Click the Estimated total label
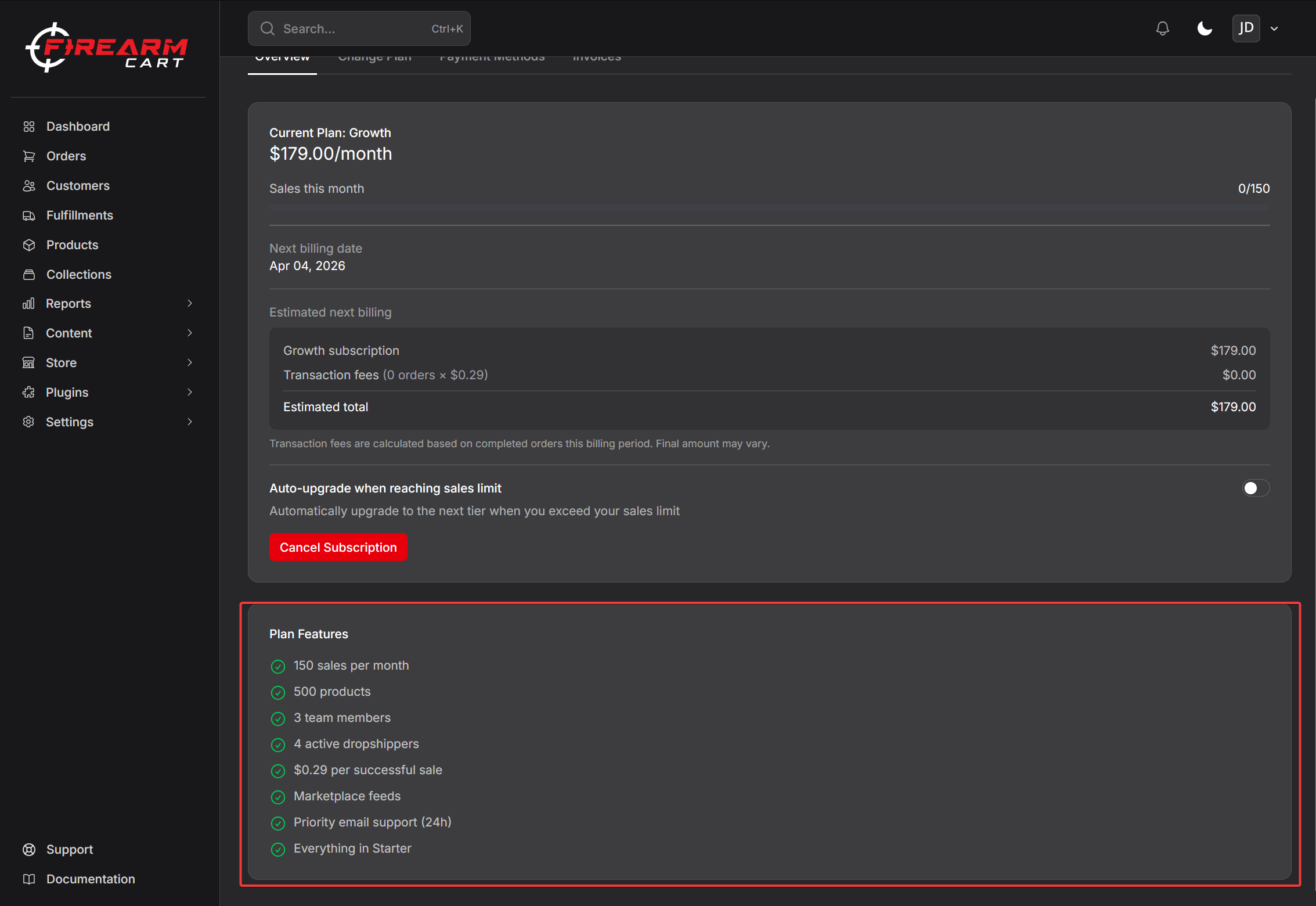 326,407
